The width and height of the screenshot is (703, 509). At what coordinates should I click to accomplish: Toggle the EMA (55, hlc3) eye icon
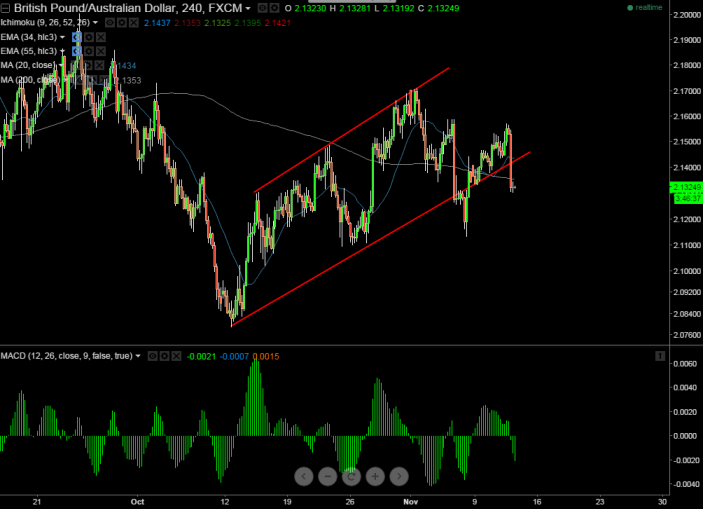tap(77, 51)
